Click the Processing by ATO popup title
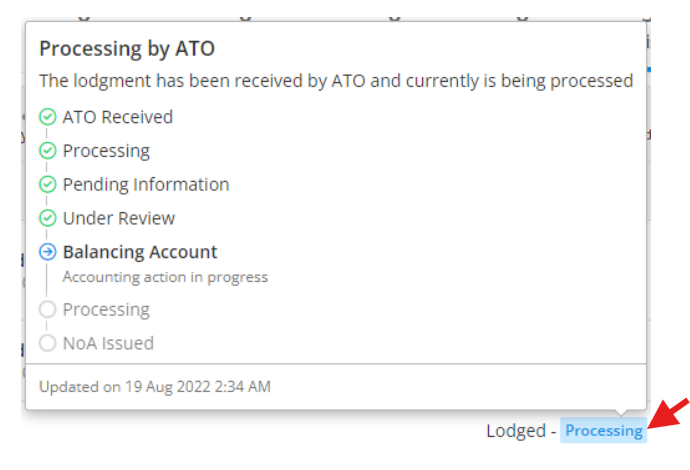This screenshot has height=470, width=690. [x=127, y=49]
